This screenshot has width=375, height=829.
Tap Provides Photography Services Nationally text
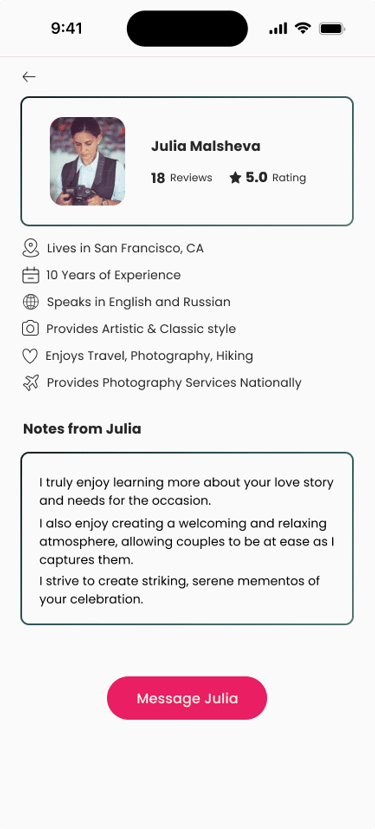[174, 383]
